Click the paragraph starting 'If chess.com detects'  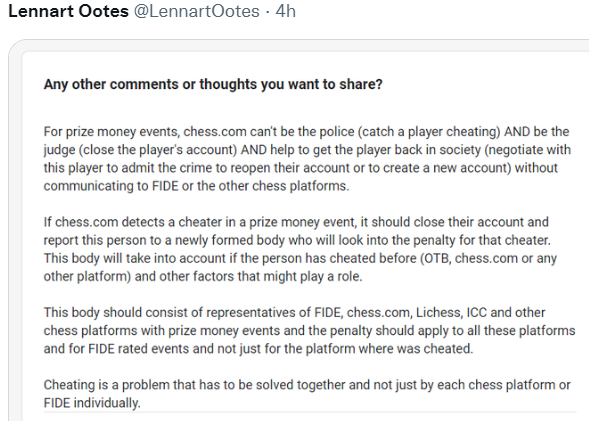[x=300, y=249]
